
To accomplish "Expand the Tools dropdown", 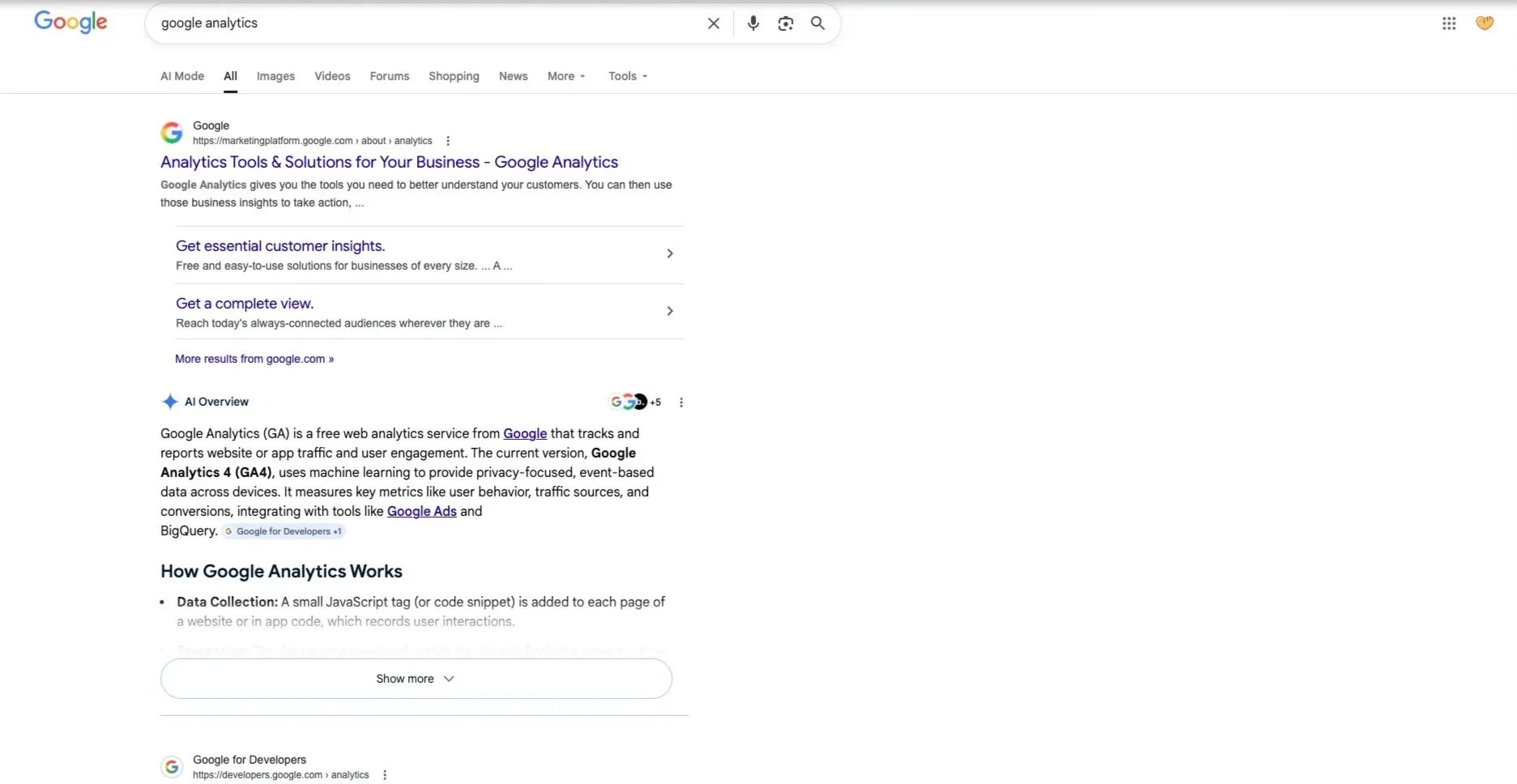I will click(628, 76).
